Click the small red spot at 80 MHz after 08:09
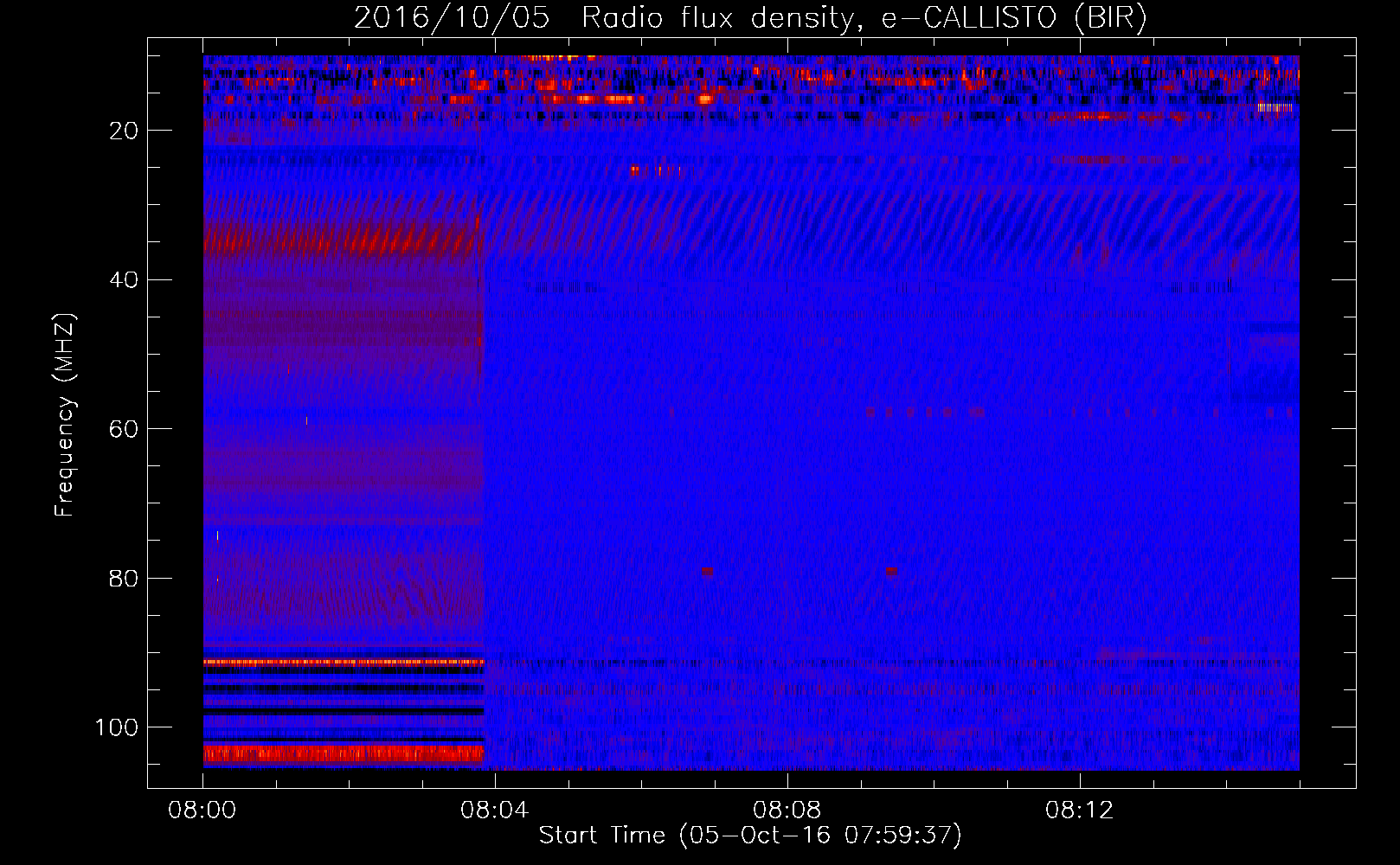Screen dimensions: 1400x865 click(891, 572)
